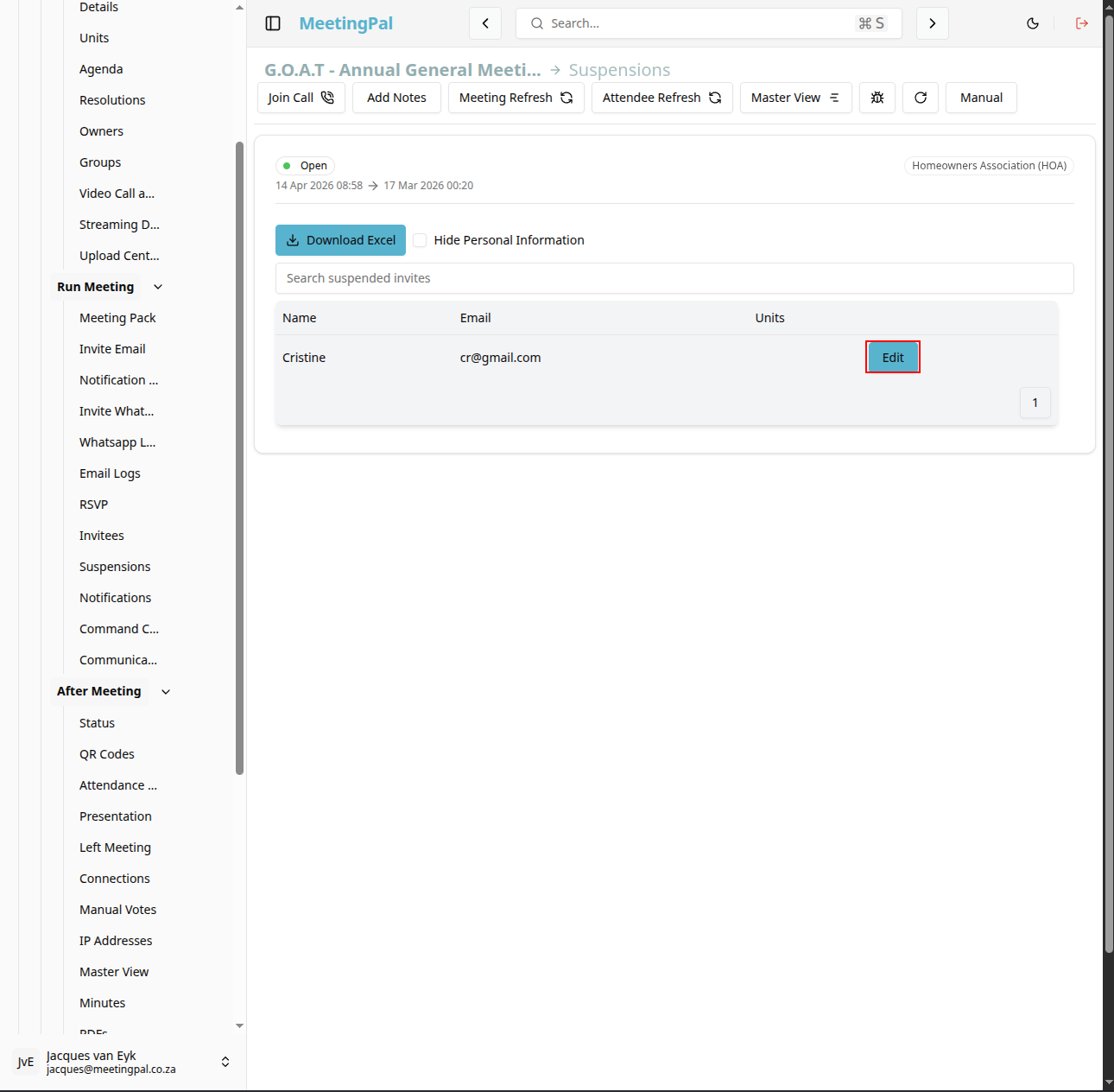Open Command C... sidebar item
This screenshot has height=1092, width=1114.
pyautogui.click(x=119, y=629)
